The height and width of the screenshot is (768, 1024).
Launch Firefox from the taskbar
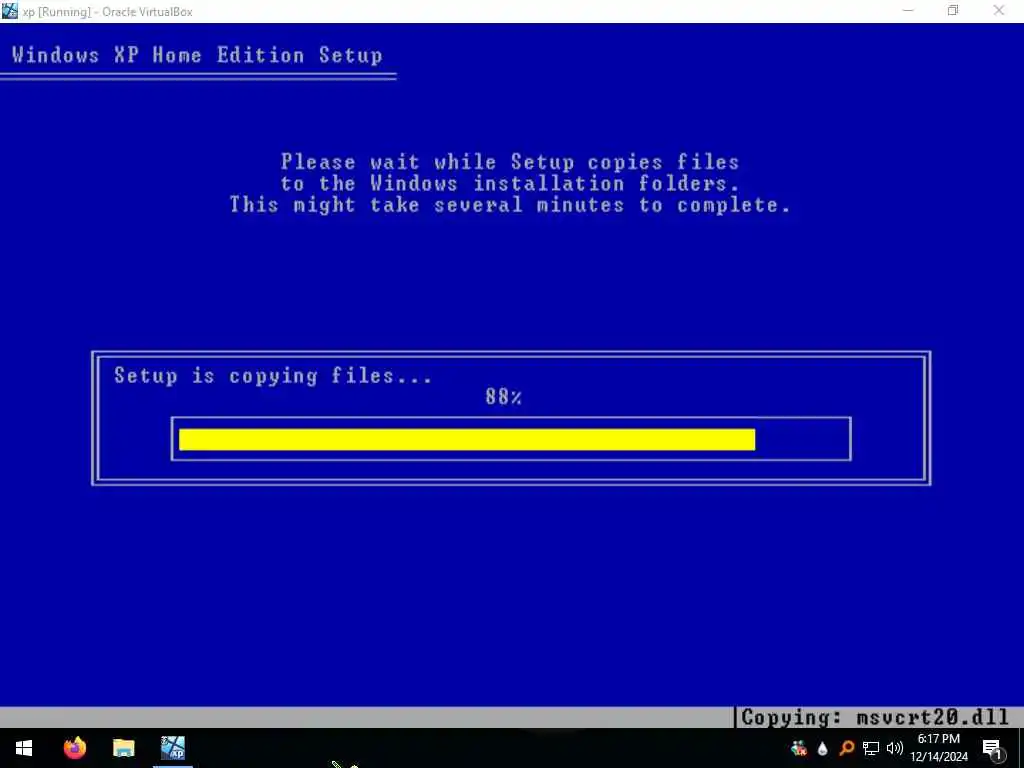click(75, 748)
